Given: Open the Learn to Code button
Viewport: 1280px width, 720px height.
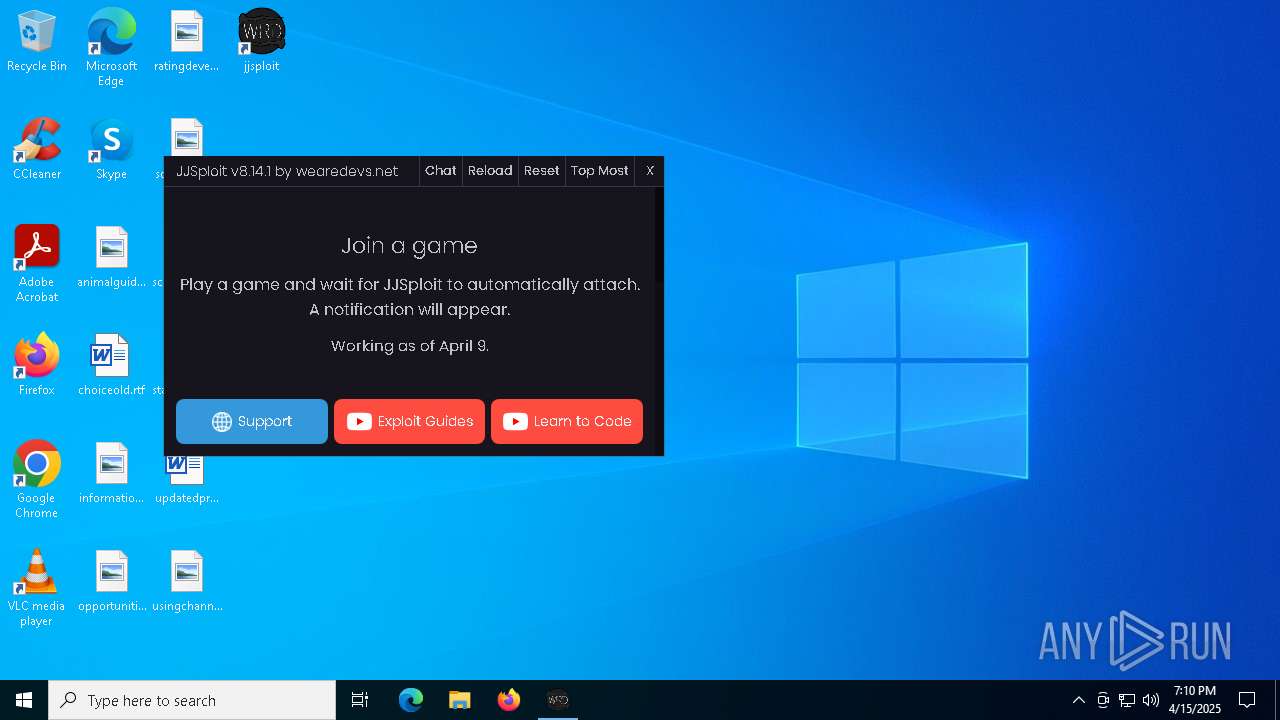Looking at the screenshot, I should click(x=567, y=421).
